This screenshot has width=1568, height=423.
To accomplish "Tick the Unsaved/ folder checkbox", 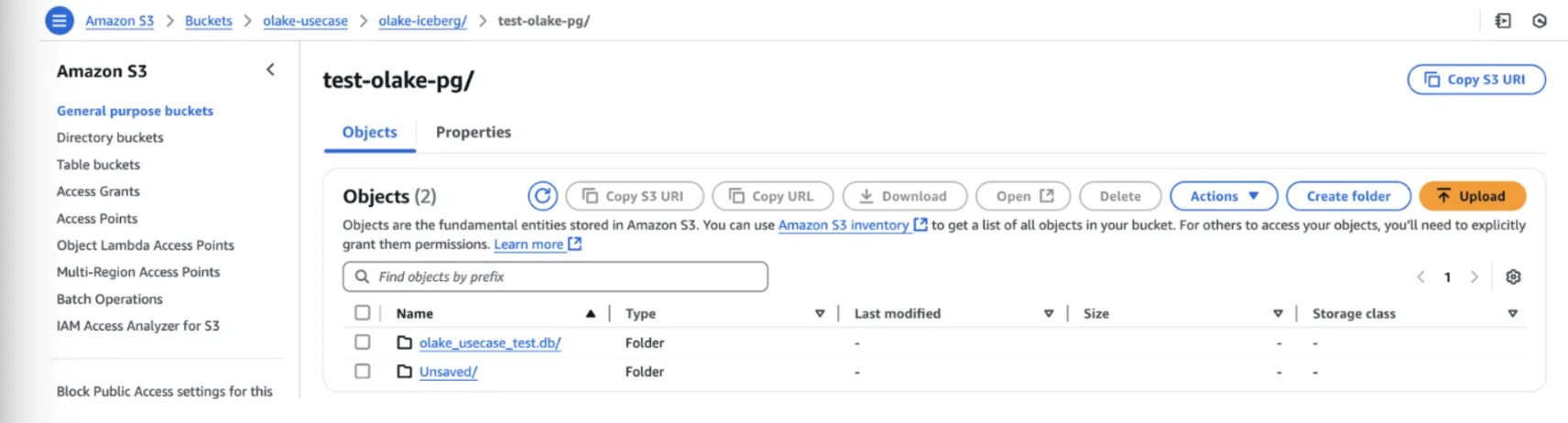I will (363, 371).
